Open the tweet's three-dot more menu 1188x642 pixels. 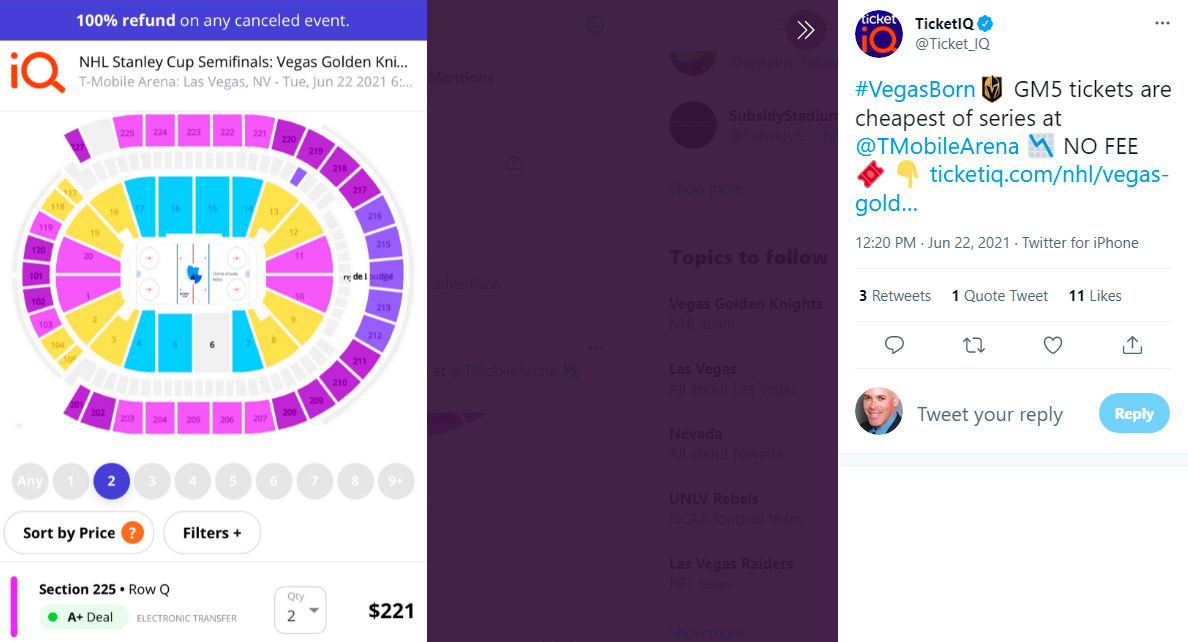1161,22
